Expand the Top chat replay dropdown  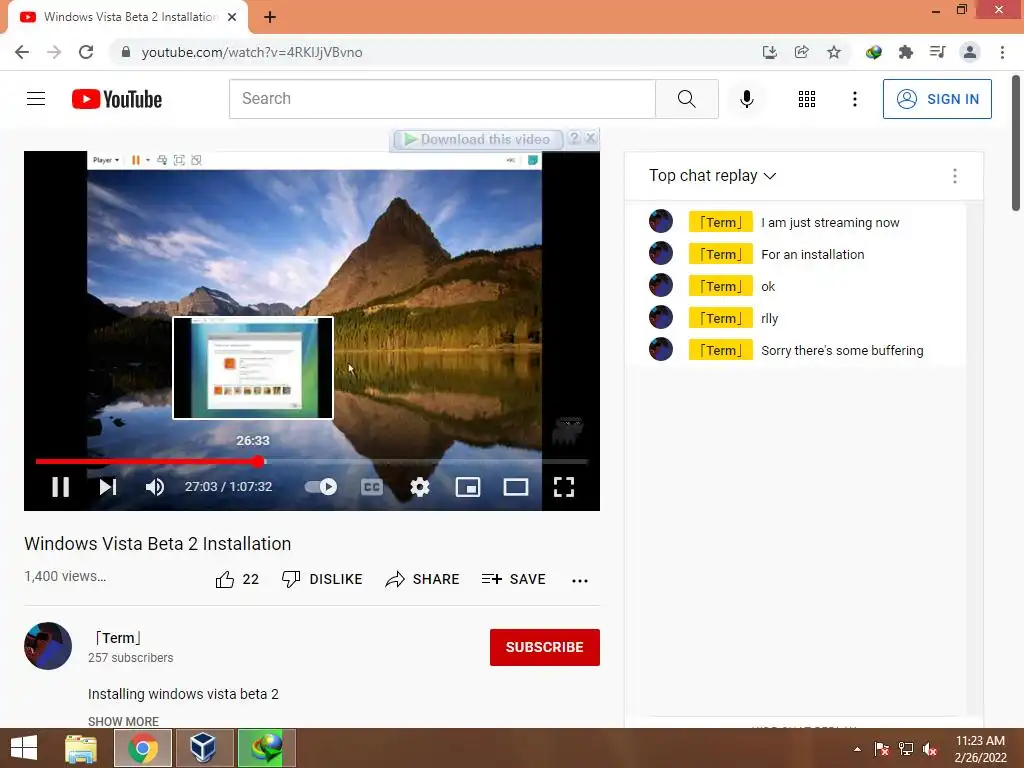pos(712,176)
